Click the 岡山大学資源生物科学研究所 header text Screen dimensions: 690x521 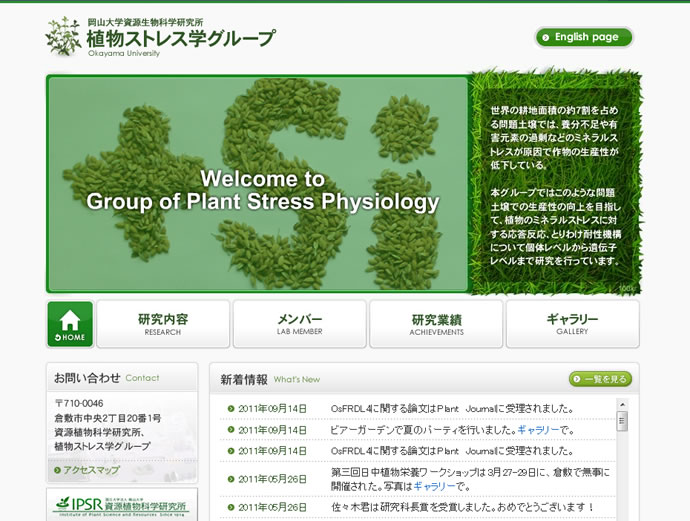coord(145,22)
